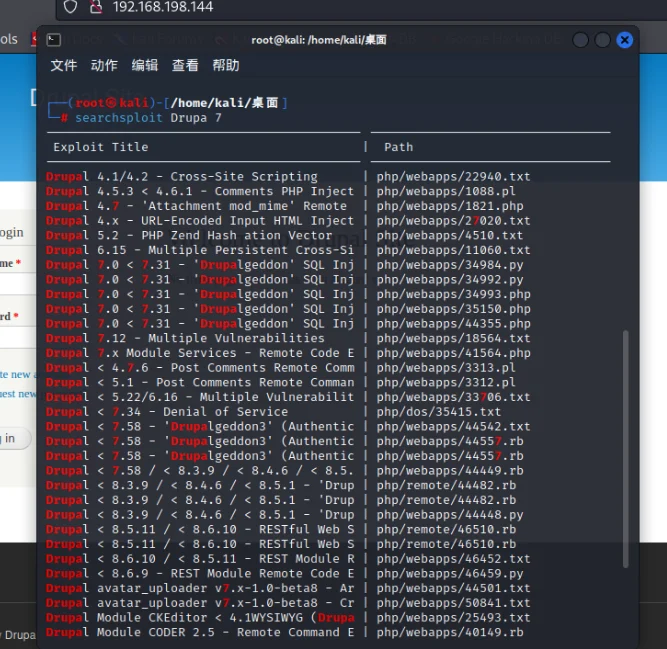Click path php/webapps/34992.py
This screenshot has width=667, height=649.
pos(450,280)
